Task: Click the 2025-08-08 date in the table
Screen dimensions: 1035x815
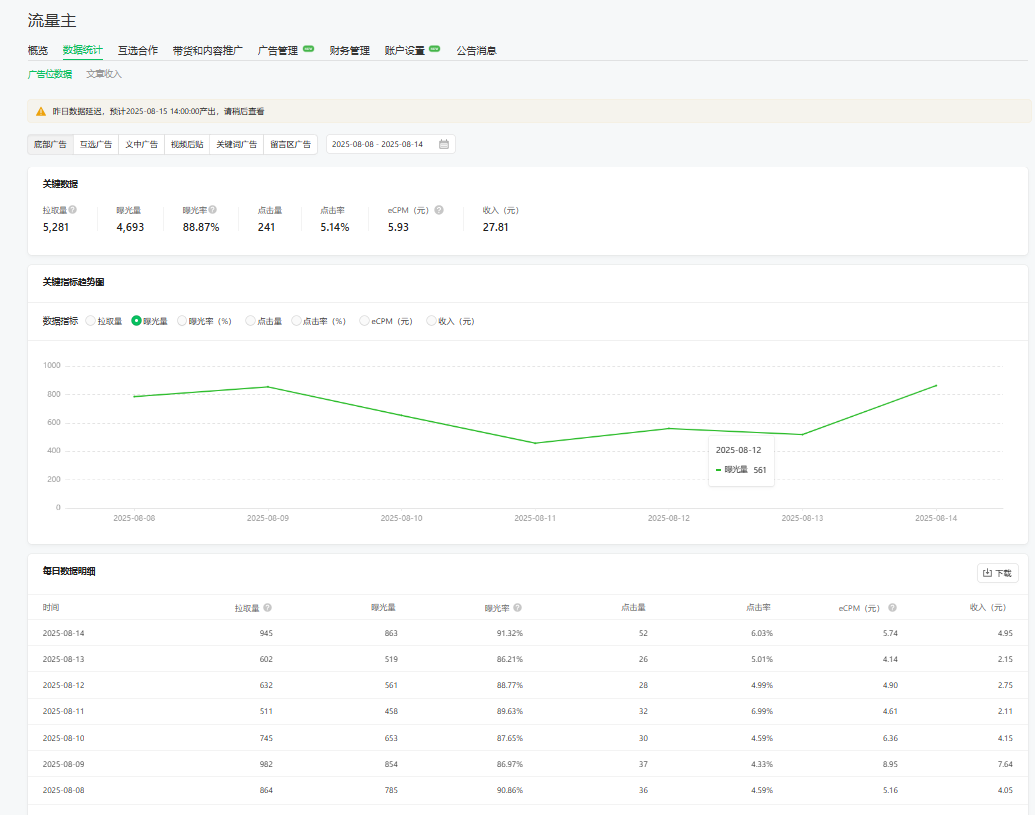Action: [63, 790]
